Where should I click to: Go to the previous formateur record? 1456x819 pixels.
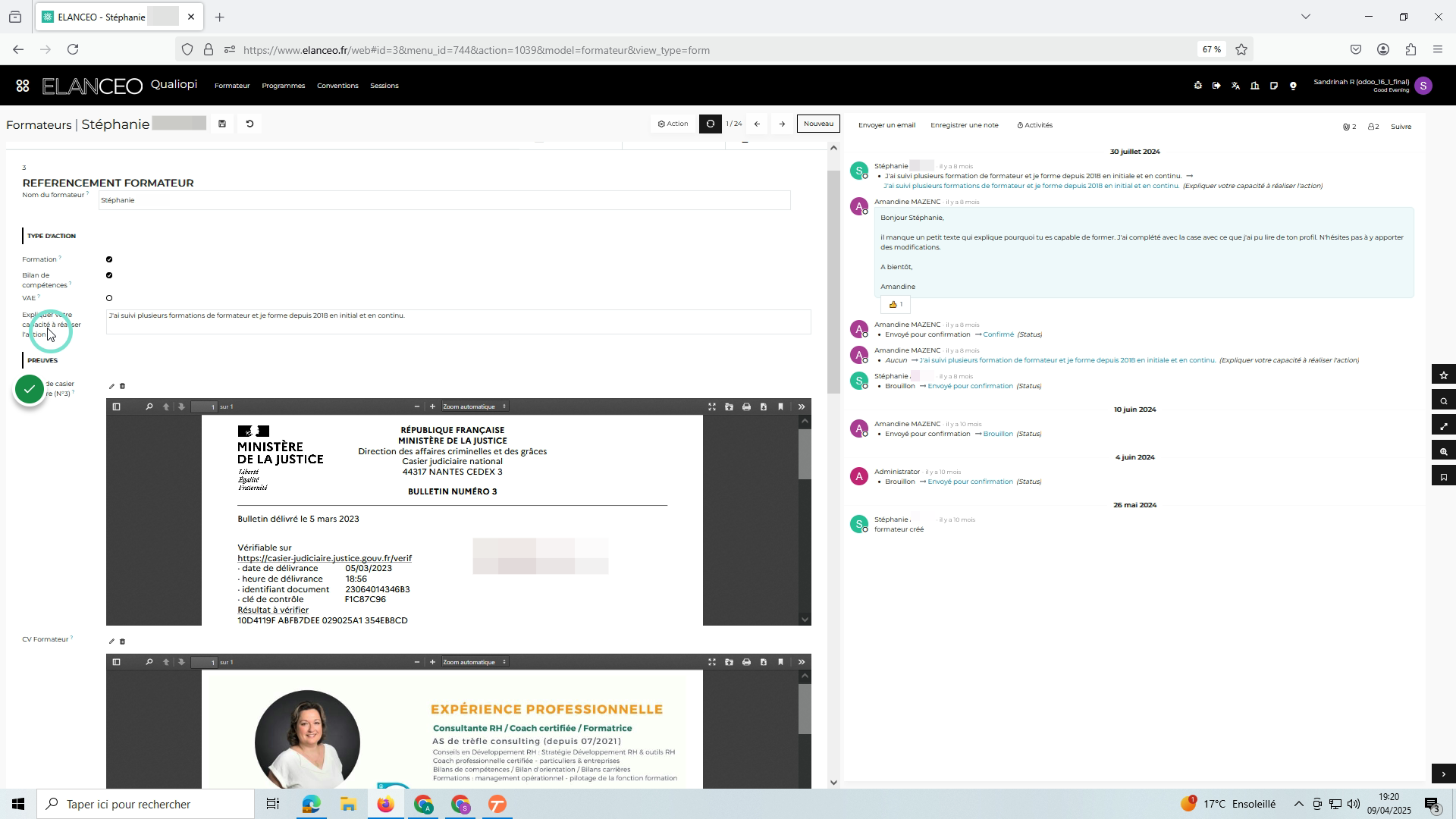(757, 124)
